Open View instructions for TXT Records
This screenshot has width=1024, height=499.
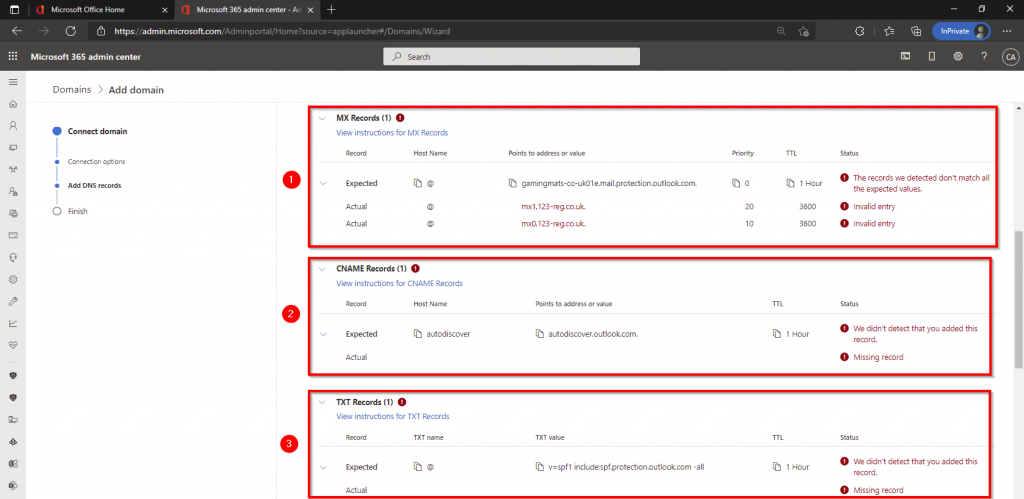392,416
